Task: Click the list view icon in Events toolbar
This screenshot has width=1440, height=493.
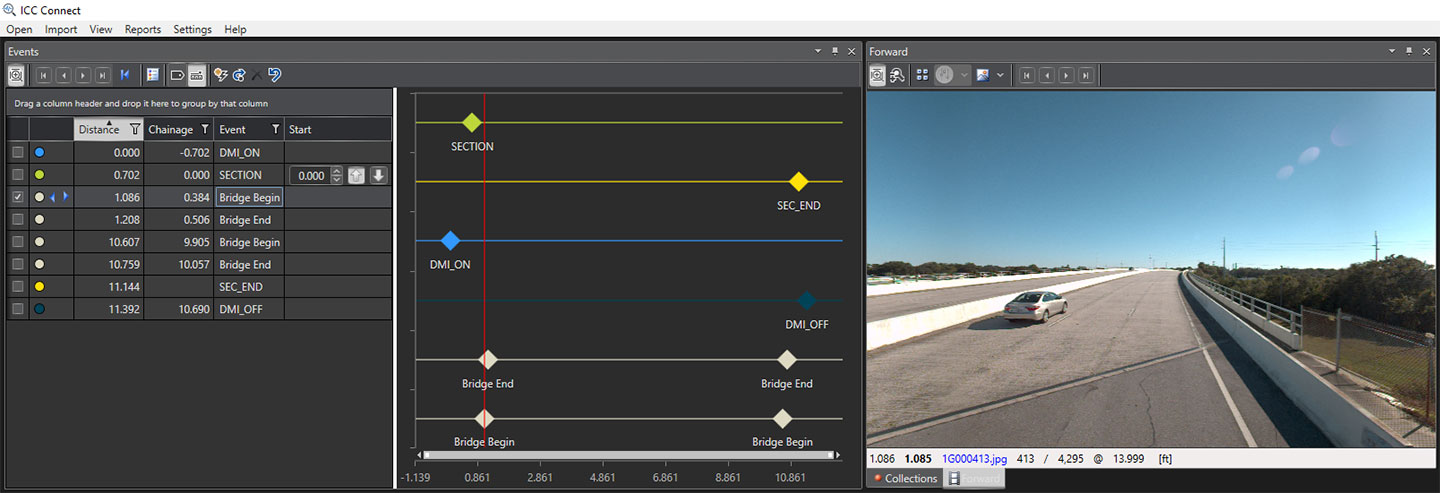Action: point(153,75)
